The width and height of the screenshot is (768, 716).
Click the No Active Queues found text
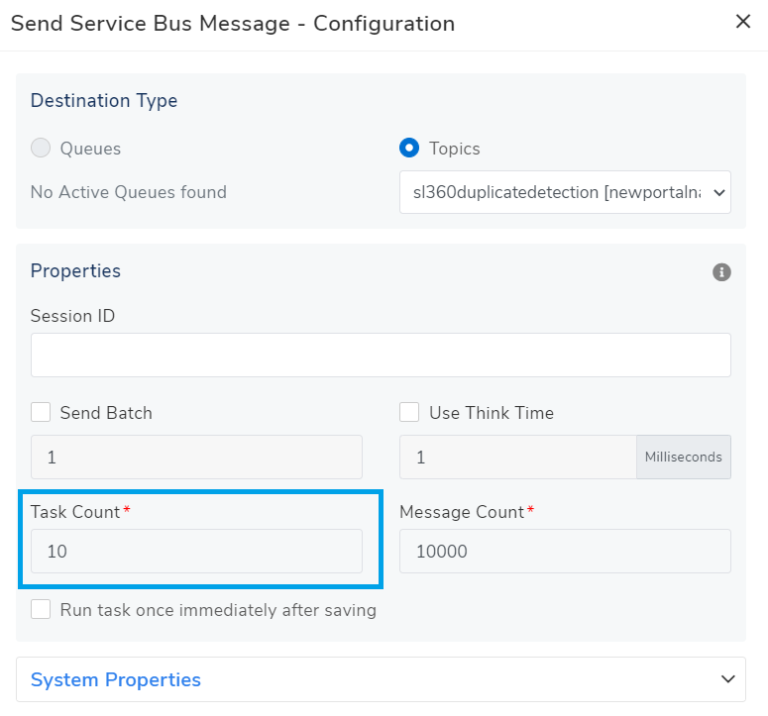[129, 192]
